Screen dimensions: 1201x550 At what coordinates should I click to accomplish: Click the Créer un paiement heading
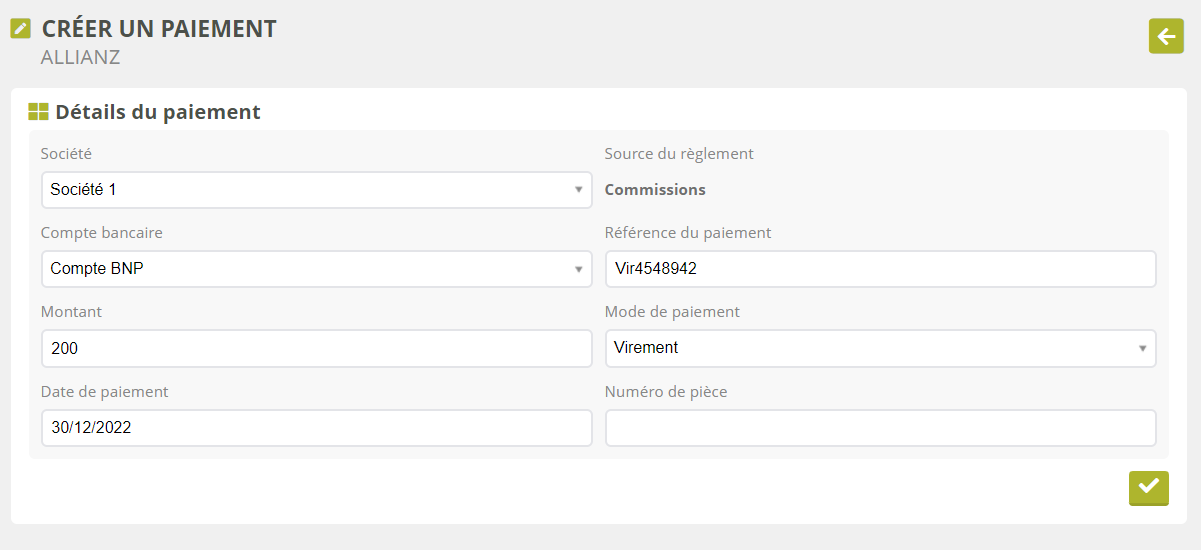(159, 29)
